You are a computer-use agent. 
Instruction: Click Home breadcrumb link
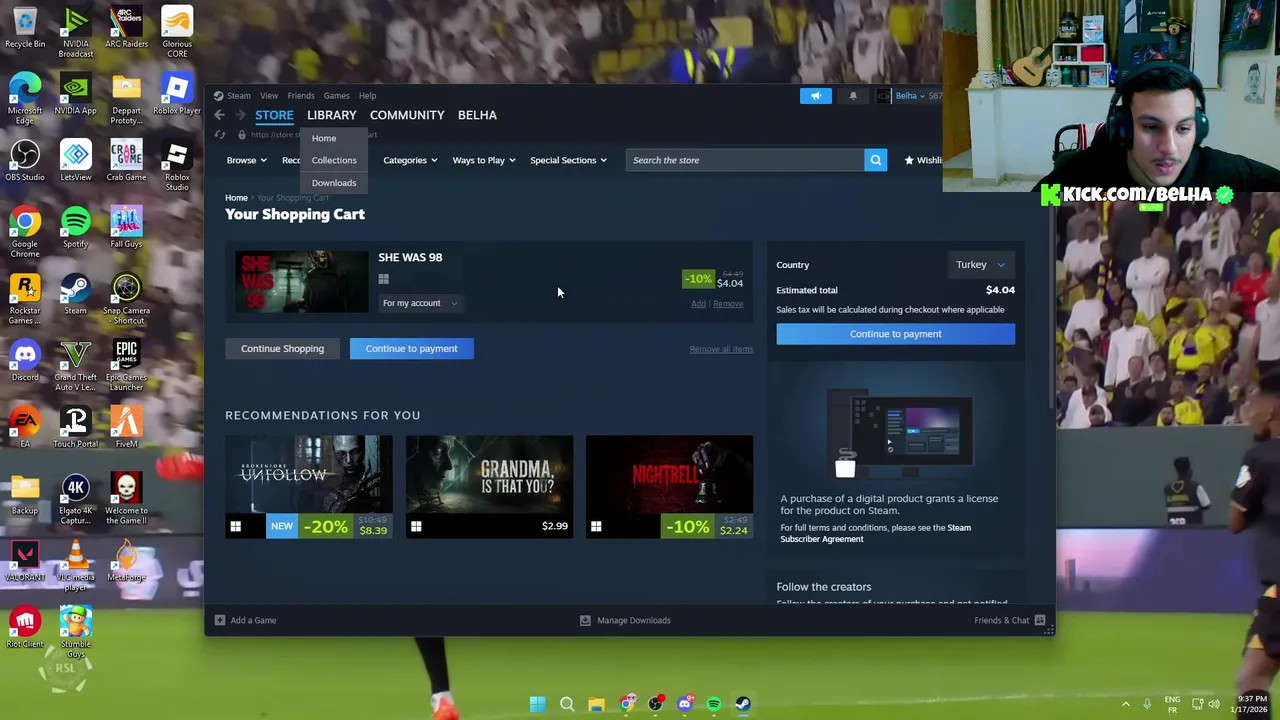pos(236,198)
